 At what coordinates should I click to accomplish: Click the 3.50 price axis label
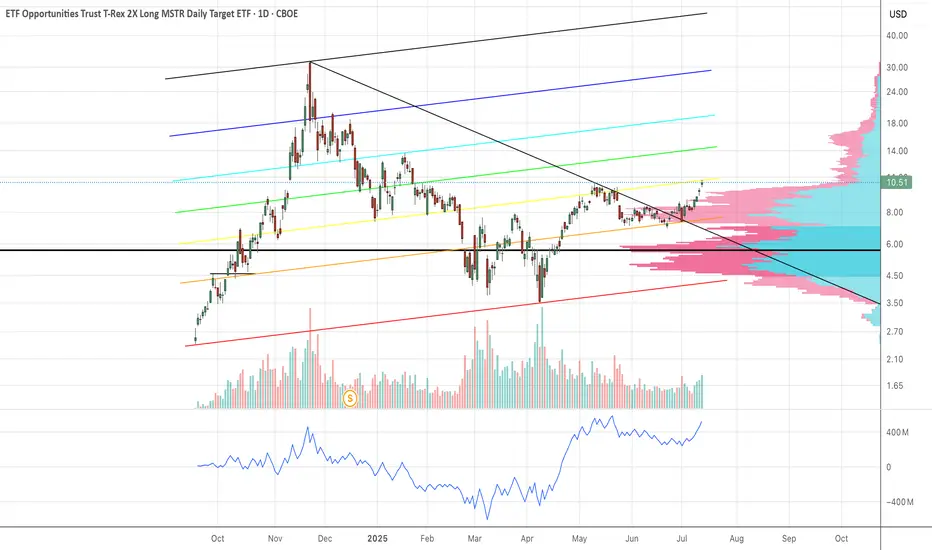(x=895, y=303)
